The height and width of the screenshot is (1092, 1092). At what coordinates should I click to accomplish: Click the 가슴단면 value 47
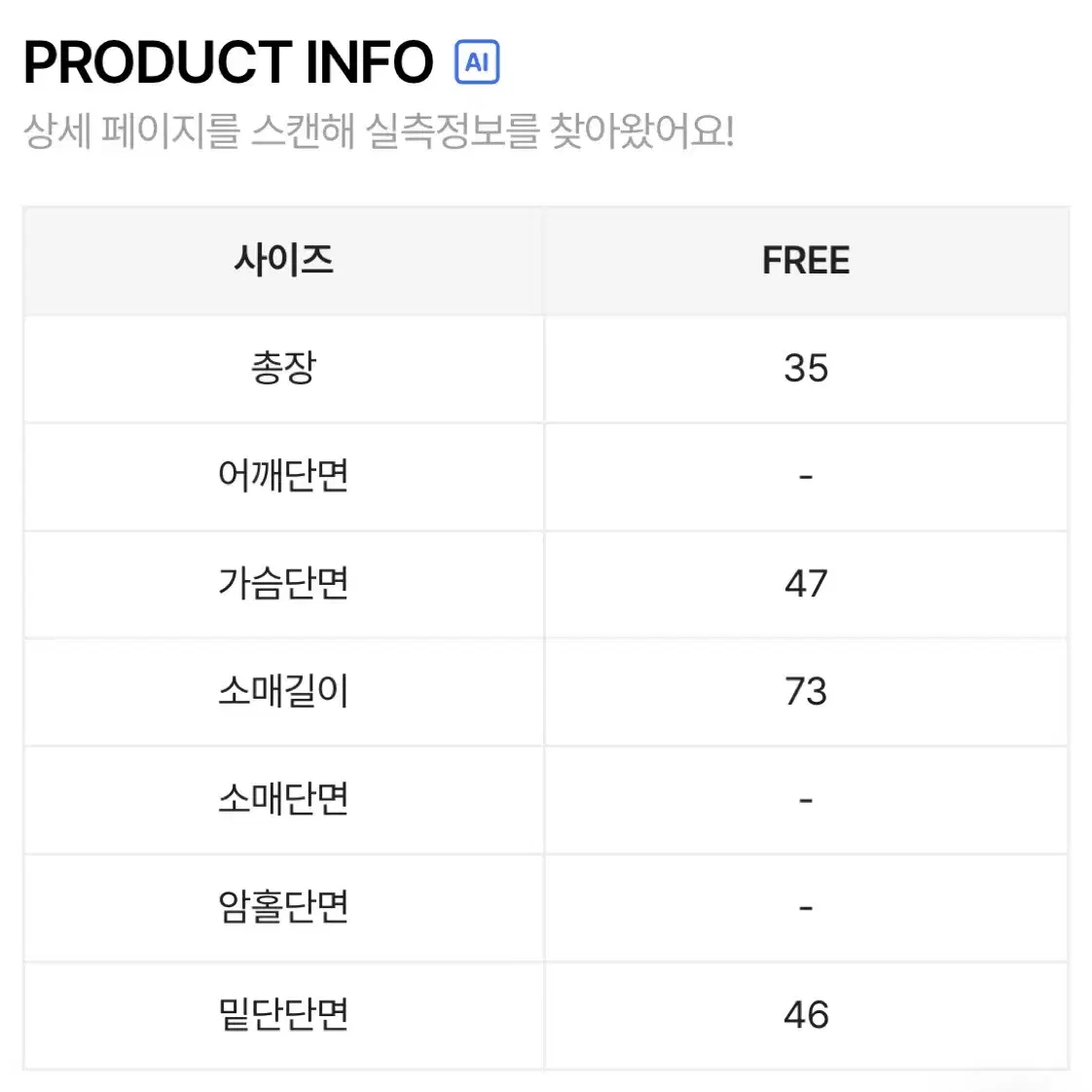[x=806, y=584]
